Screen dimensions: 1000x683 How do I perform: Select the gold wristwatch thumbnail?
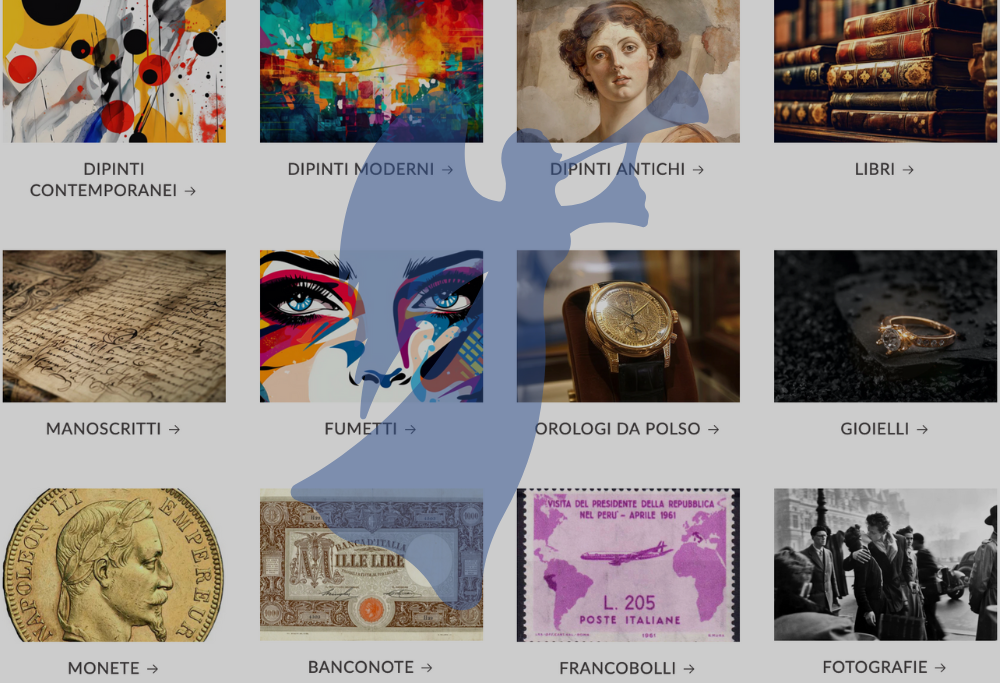628,326
